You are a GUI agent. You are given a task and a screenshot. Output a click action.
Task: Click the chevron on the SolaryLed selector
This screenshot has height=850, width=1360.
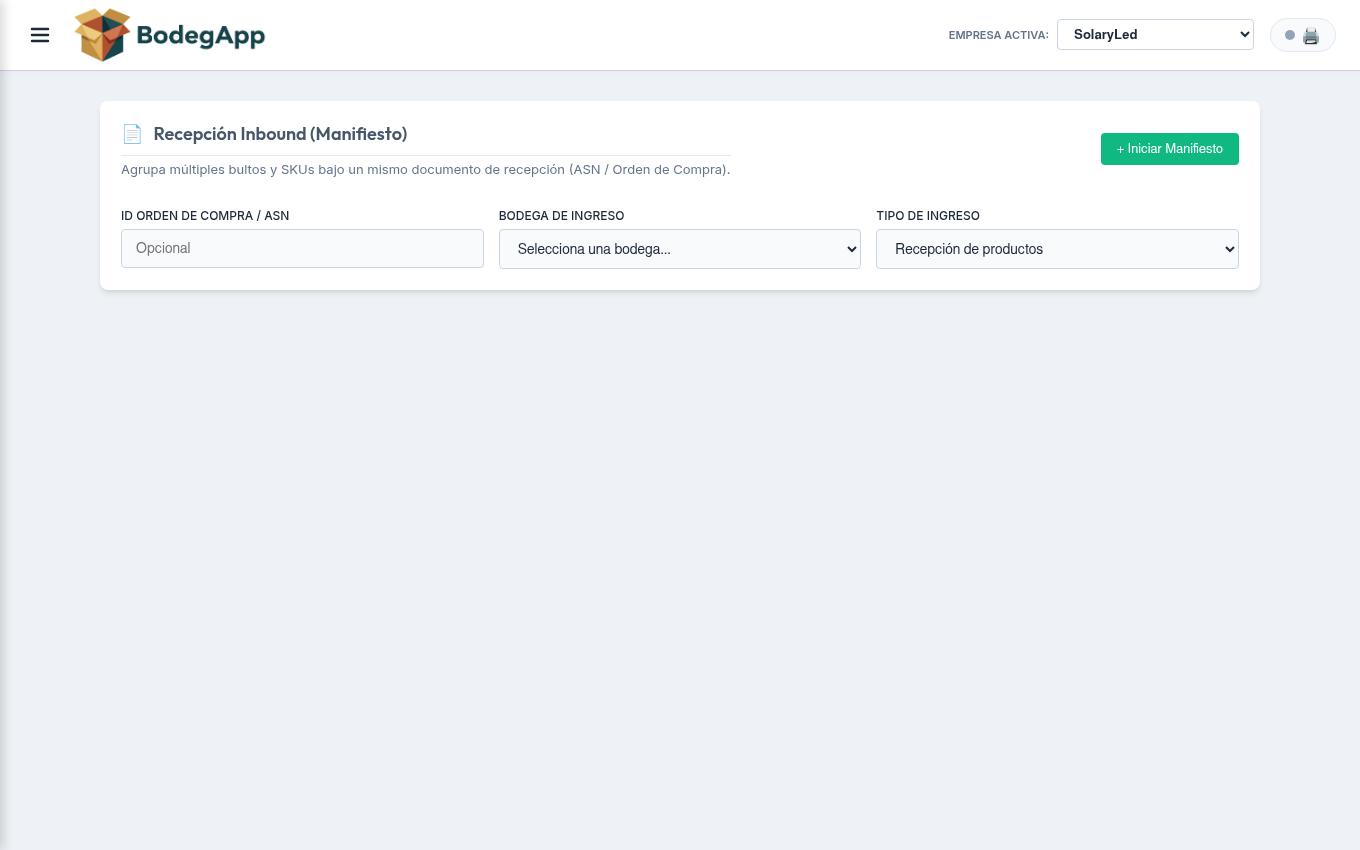point(1244,34)
